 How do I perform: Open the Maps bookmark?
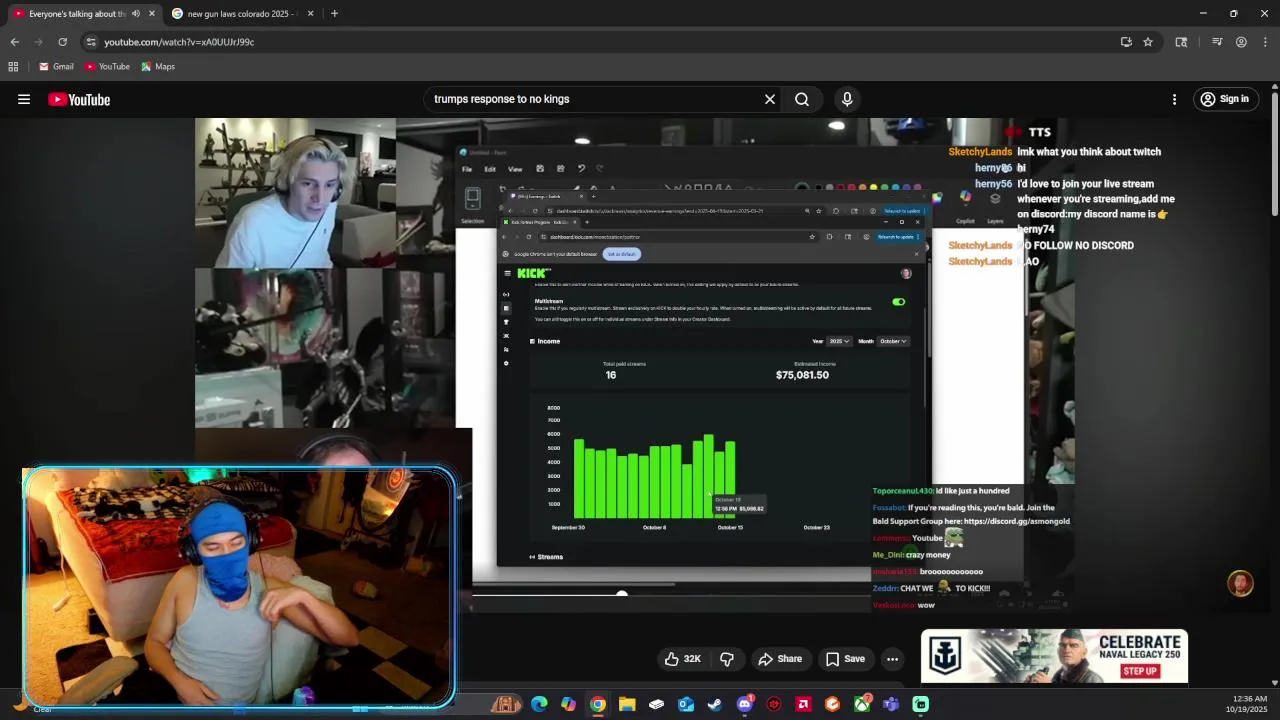(158, 67)
